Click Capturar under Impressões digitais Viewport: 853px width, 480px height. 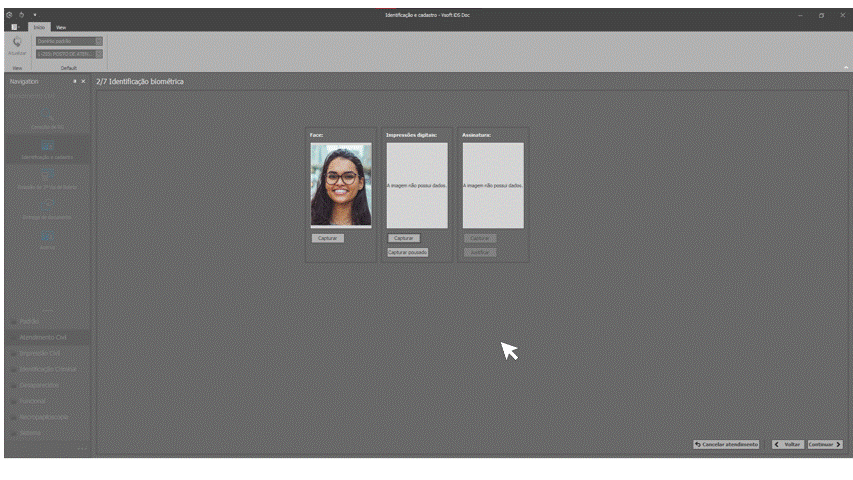pos(404,238)
